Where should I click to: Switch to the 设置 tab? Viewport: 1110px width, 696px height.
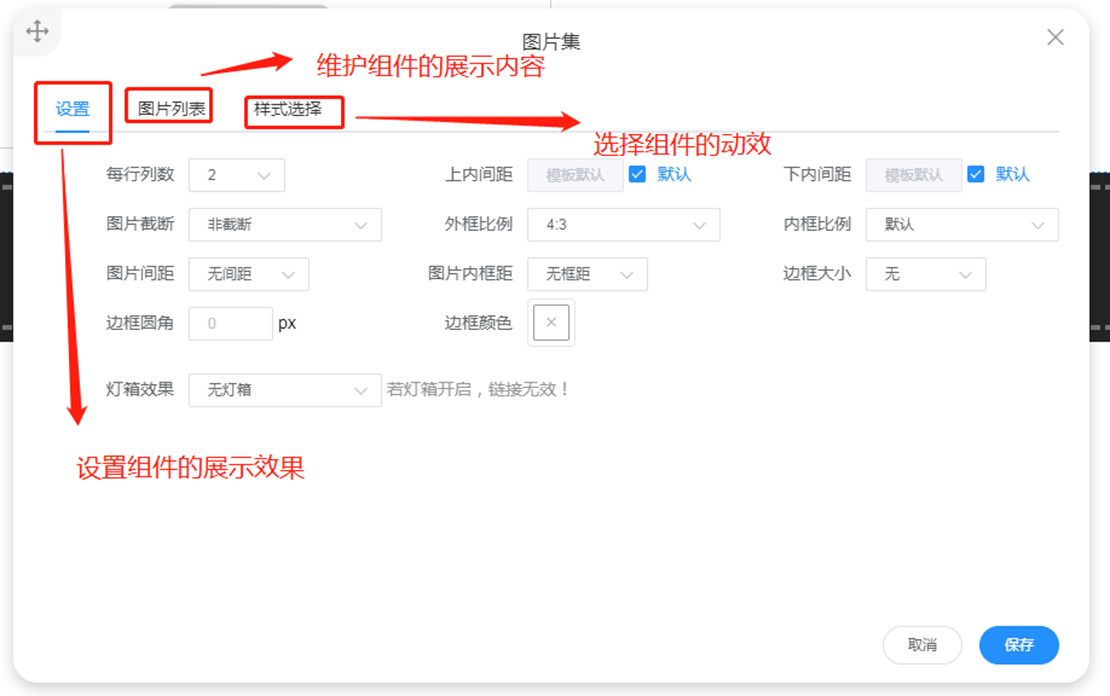pyautogui.click(x=73, y=110)
